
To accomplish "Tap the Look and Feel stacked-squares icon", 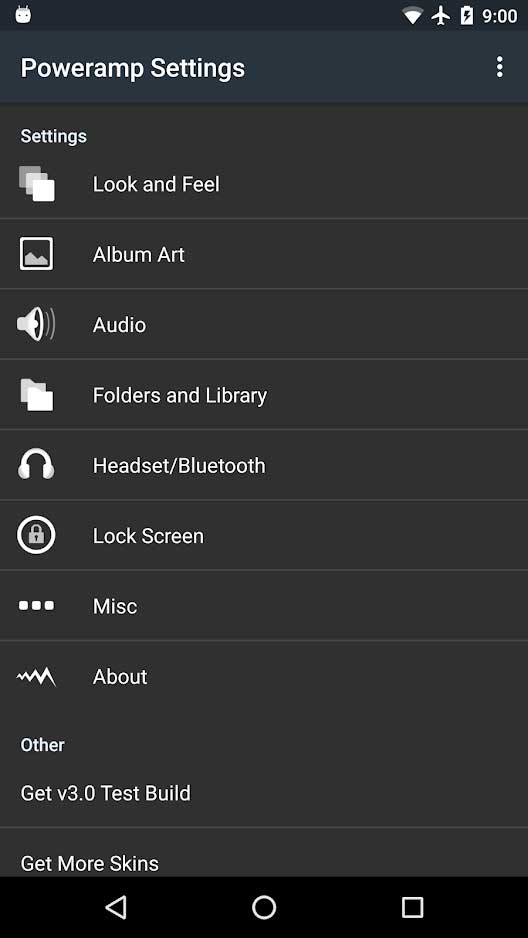I will coord(36,184).
